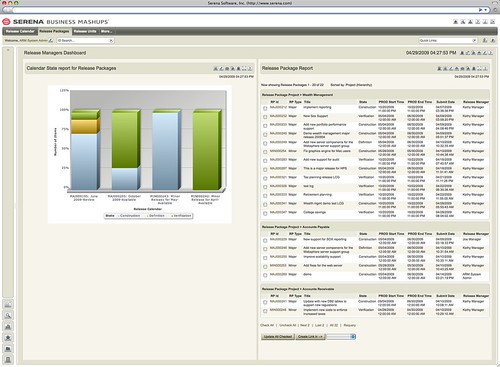
Task: Click the Verification entry in chart legend
Action: pyautogui.click(x=182, y=216)
